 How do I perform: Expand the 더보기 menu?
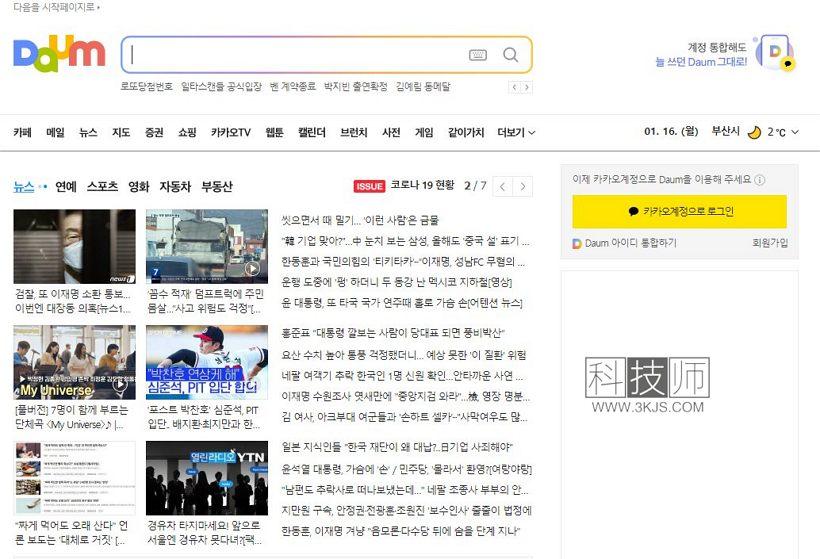(516, 132)
